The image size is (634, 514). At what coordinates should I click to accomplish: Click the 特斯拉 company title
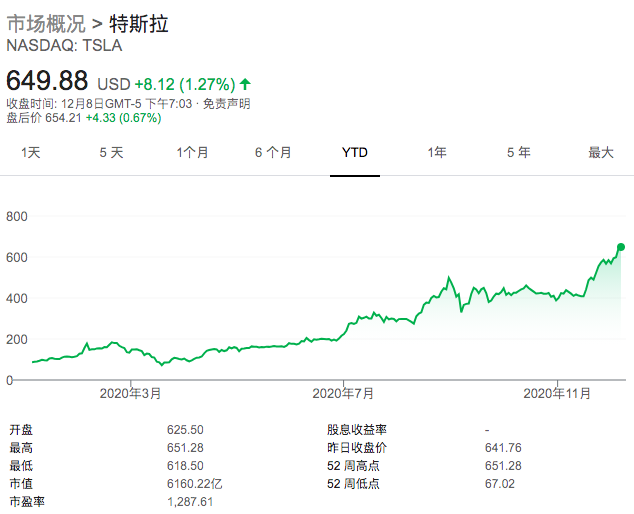coord(139,23)
